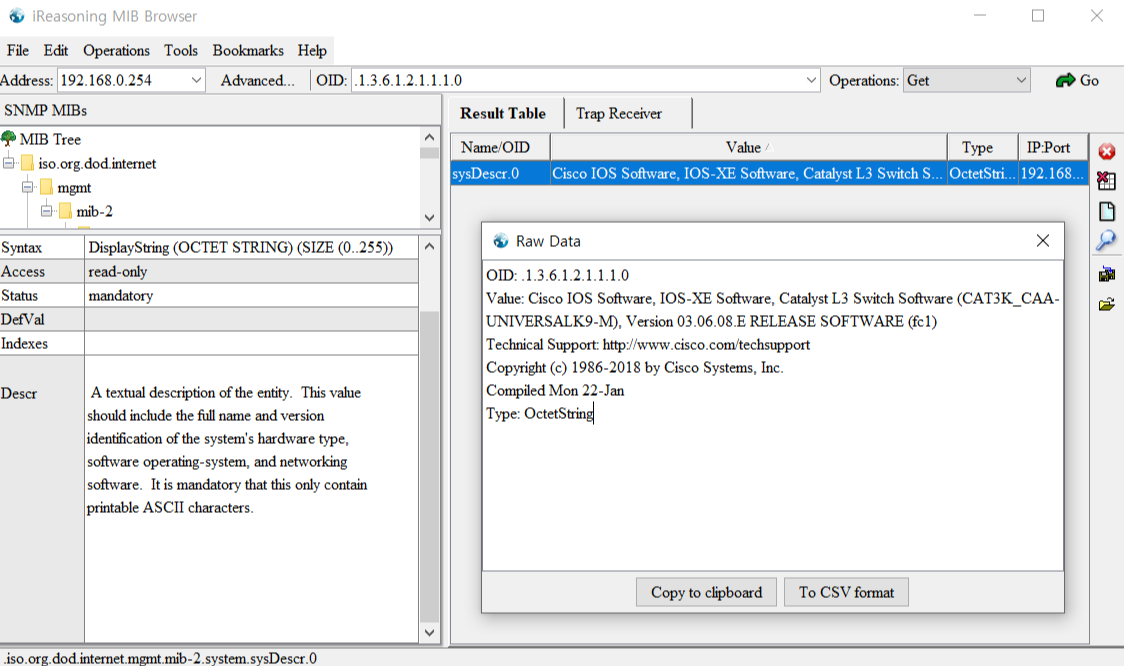
Task: Click the Raw Data dialog globe icon
Action: click(500, 241)
